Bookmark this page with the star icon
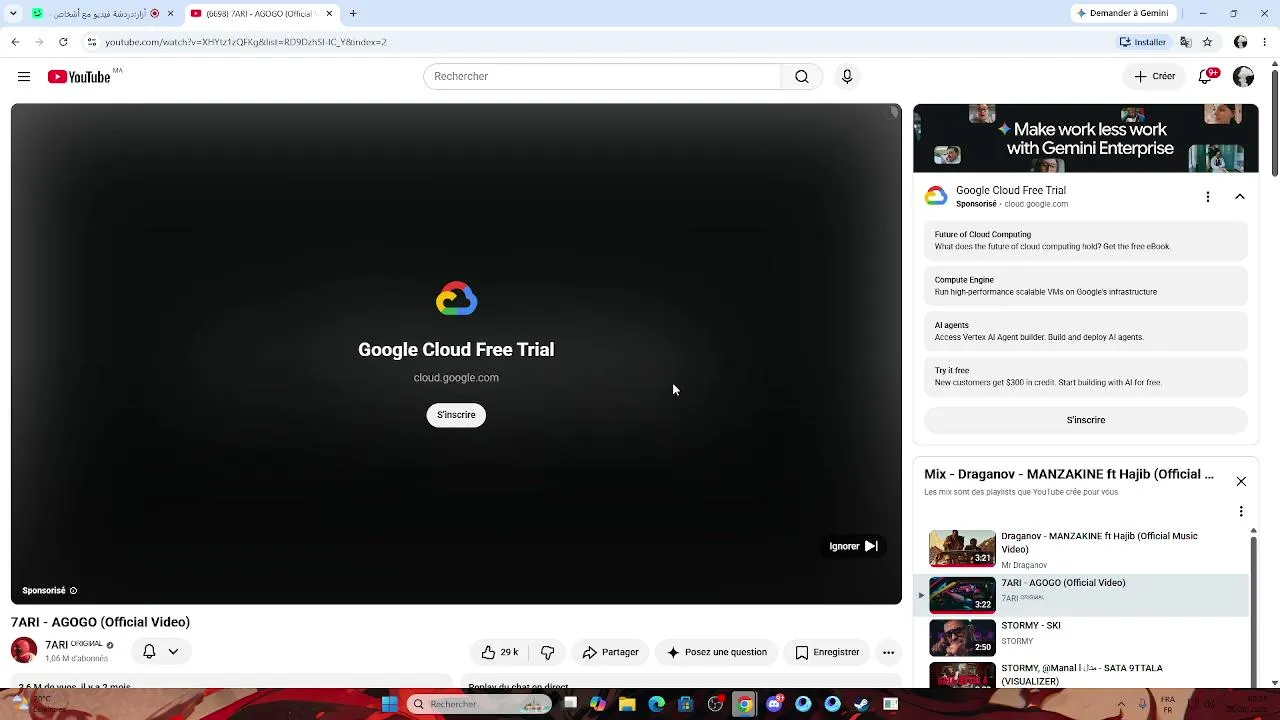 [x=1207, y=42]
